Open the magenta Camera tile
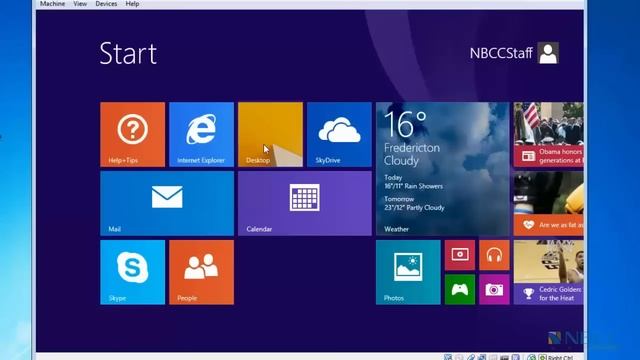 tap(494, 289)
